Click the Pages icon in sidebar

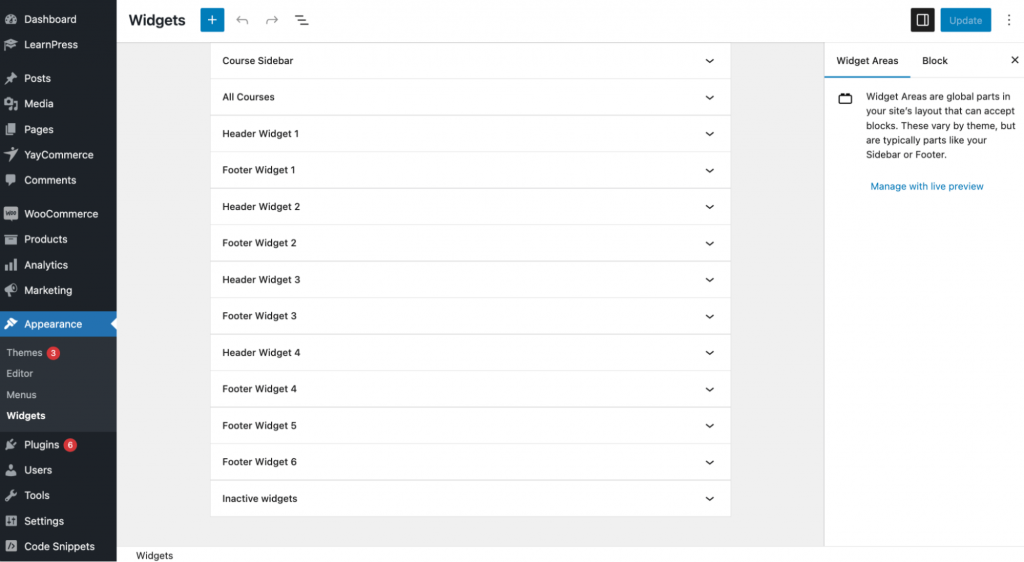[x=11, y=129]
